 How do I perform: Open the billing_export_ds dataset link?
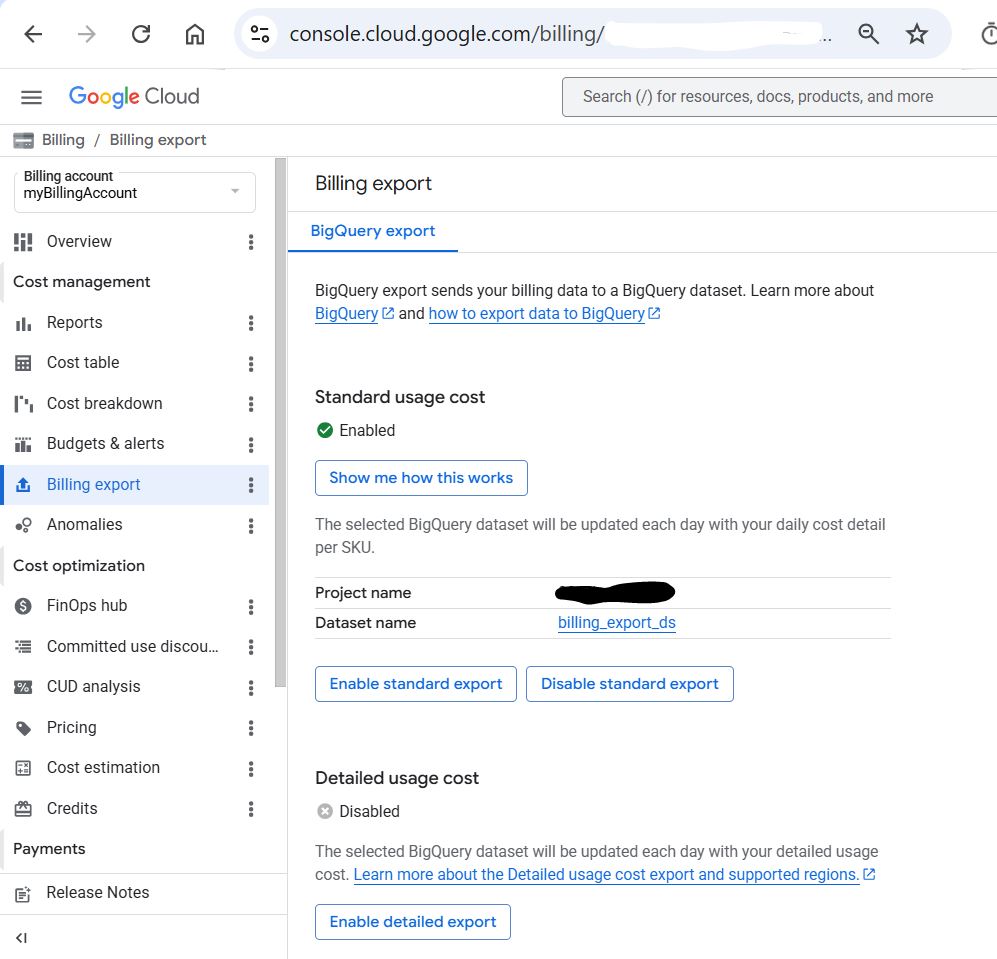[x=616, y=623]
